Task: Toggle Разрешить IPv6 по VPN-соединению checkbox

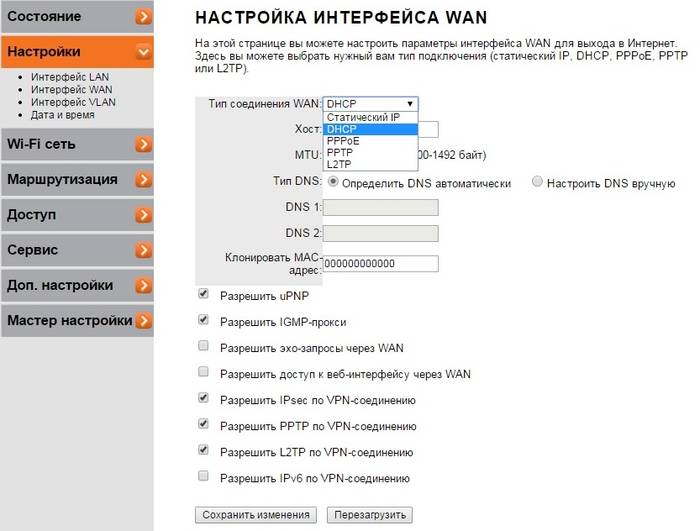Action: (x=204, y=477)
